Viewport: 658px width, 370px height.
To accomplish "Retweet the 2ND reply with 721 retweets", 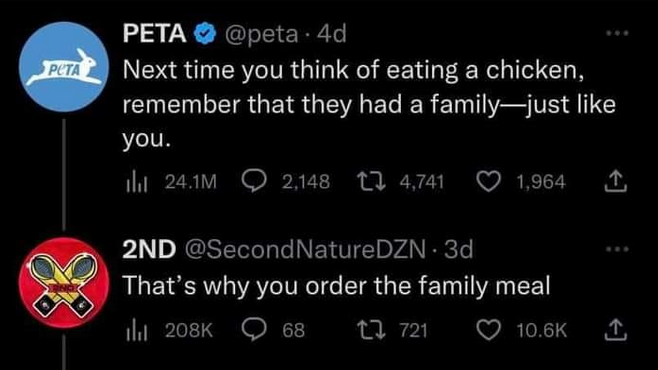I will tap(392, 330).
